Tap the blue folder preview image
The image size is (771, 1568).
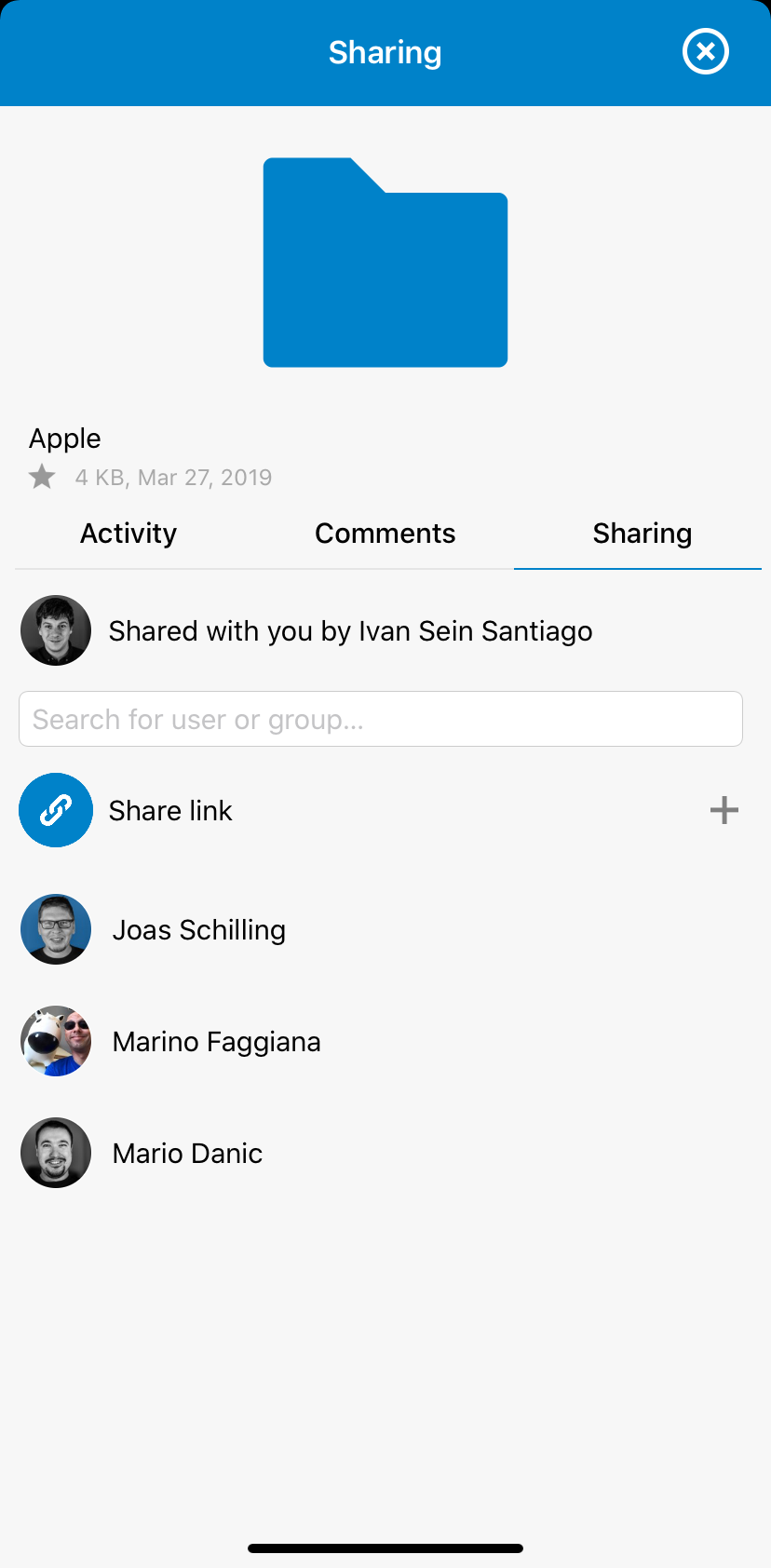point(385,263)
